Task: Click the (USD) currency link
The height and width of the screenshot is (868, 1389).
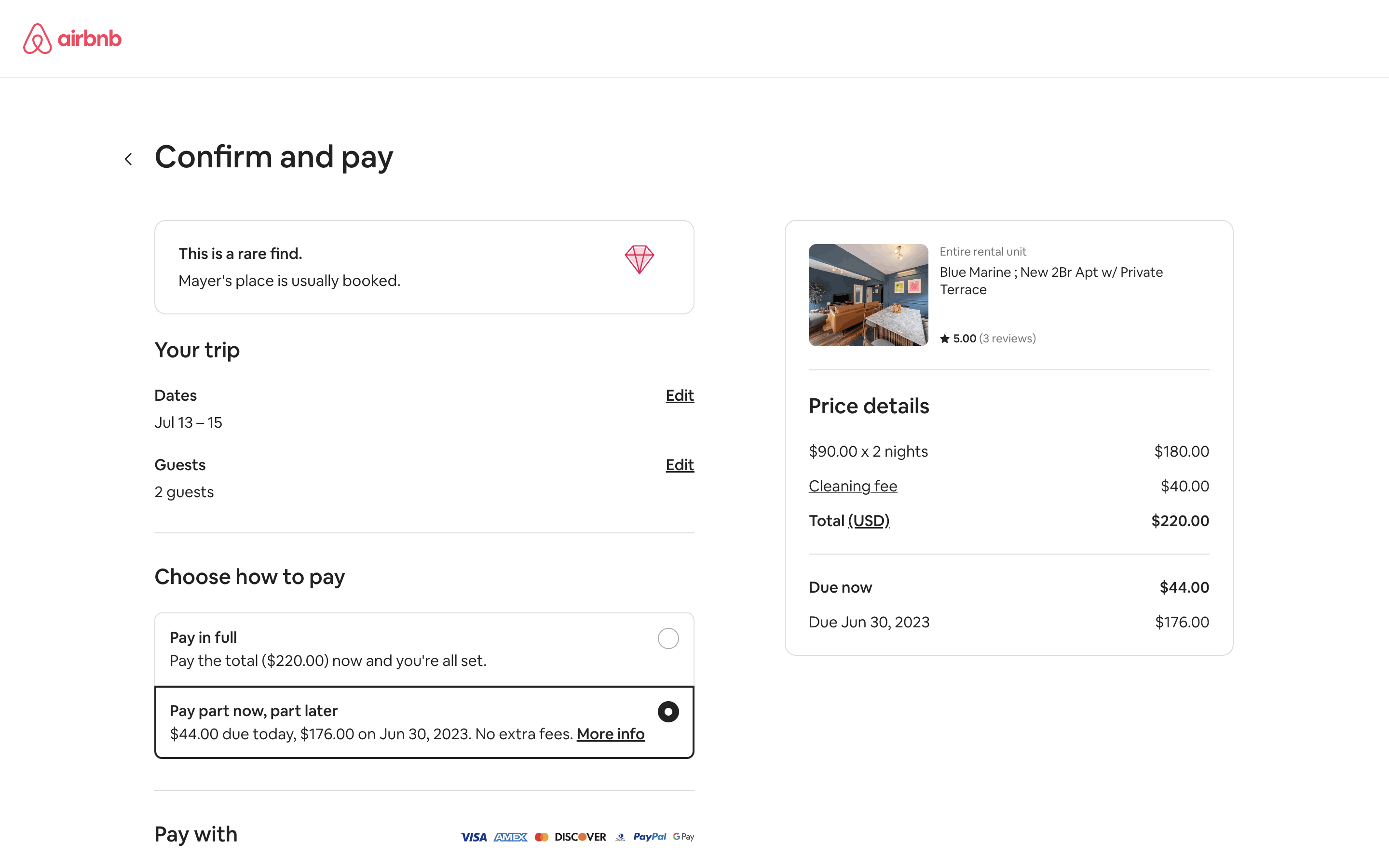Action: 869,521
